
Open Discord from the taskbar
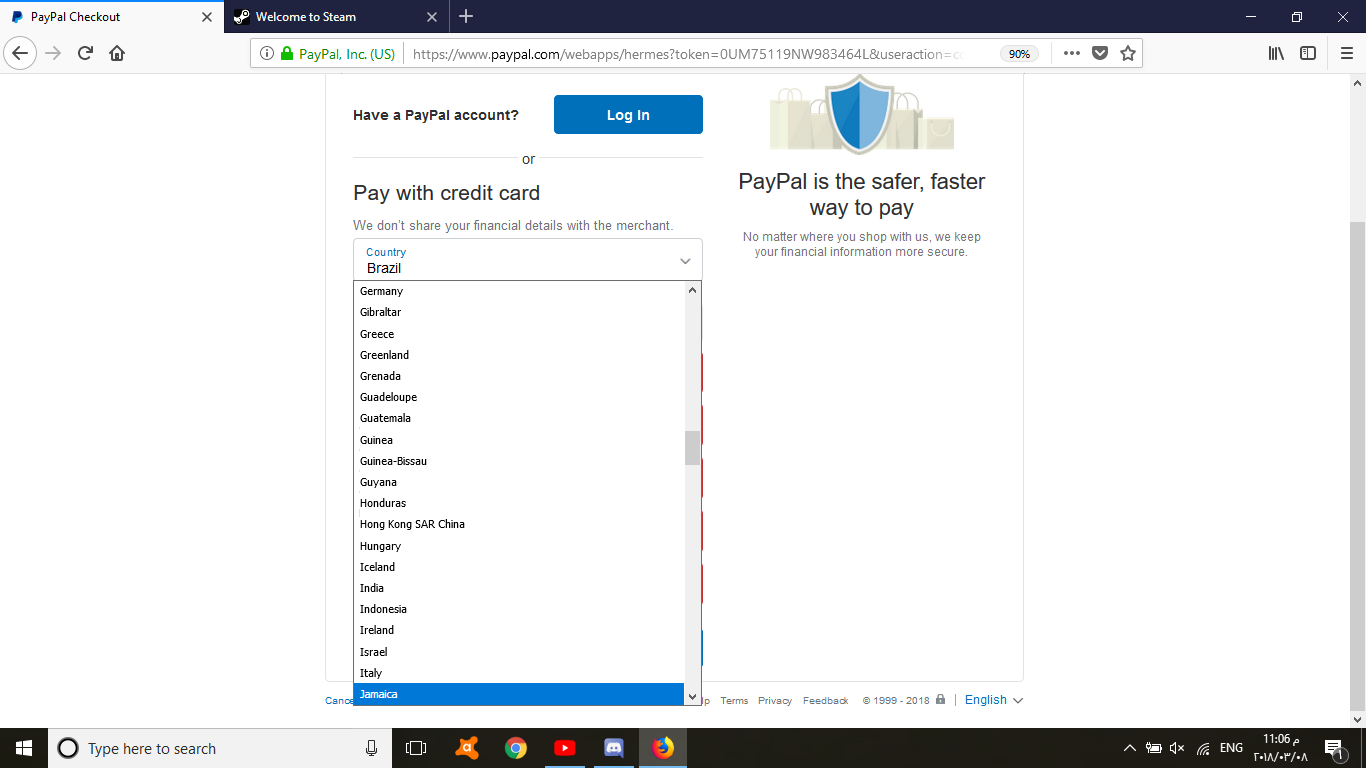tap(614, 748)
